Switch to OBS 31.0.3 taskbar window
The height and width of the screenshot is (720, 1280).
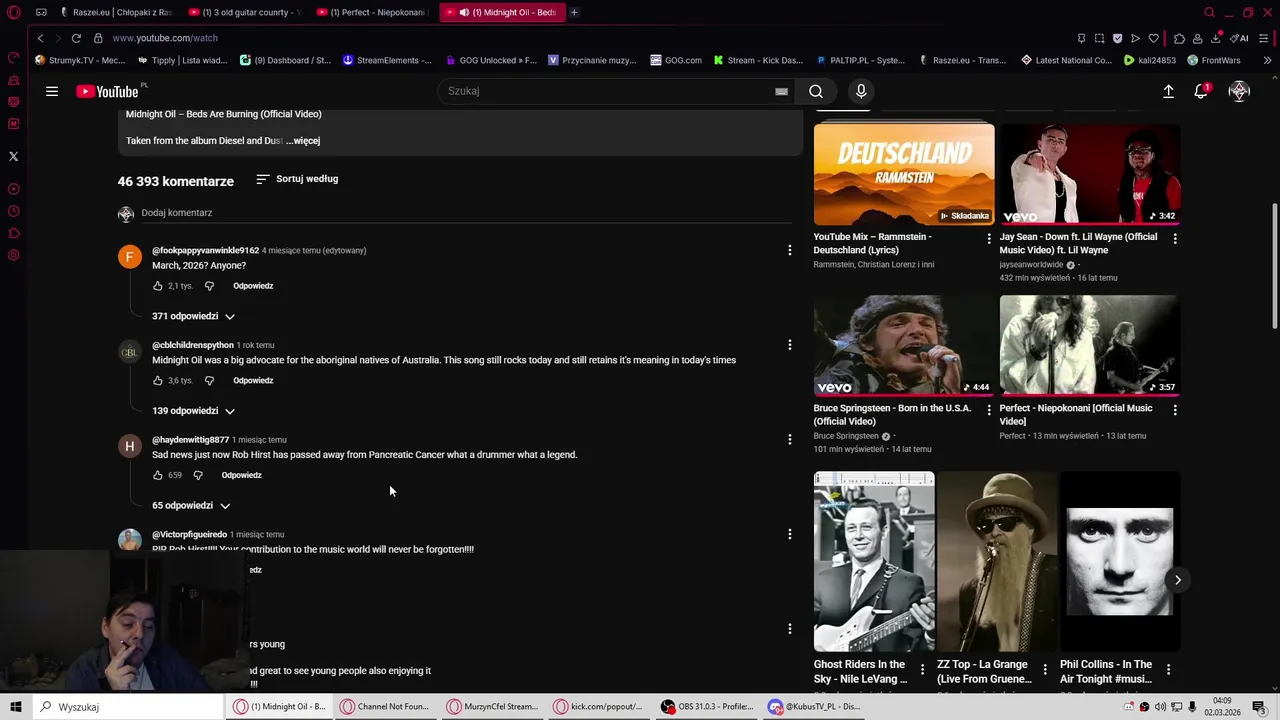click(x=707, y=707)
